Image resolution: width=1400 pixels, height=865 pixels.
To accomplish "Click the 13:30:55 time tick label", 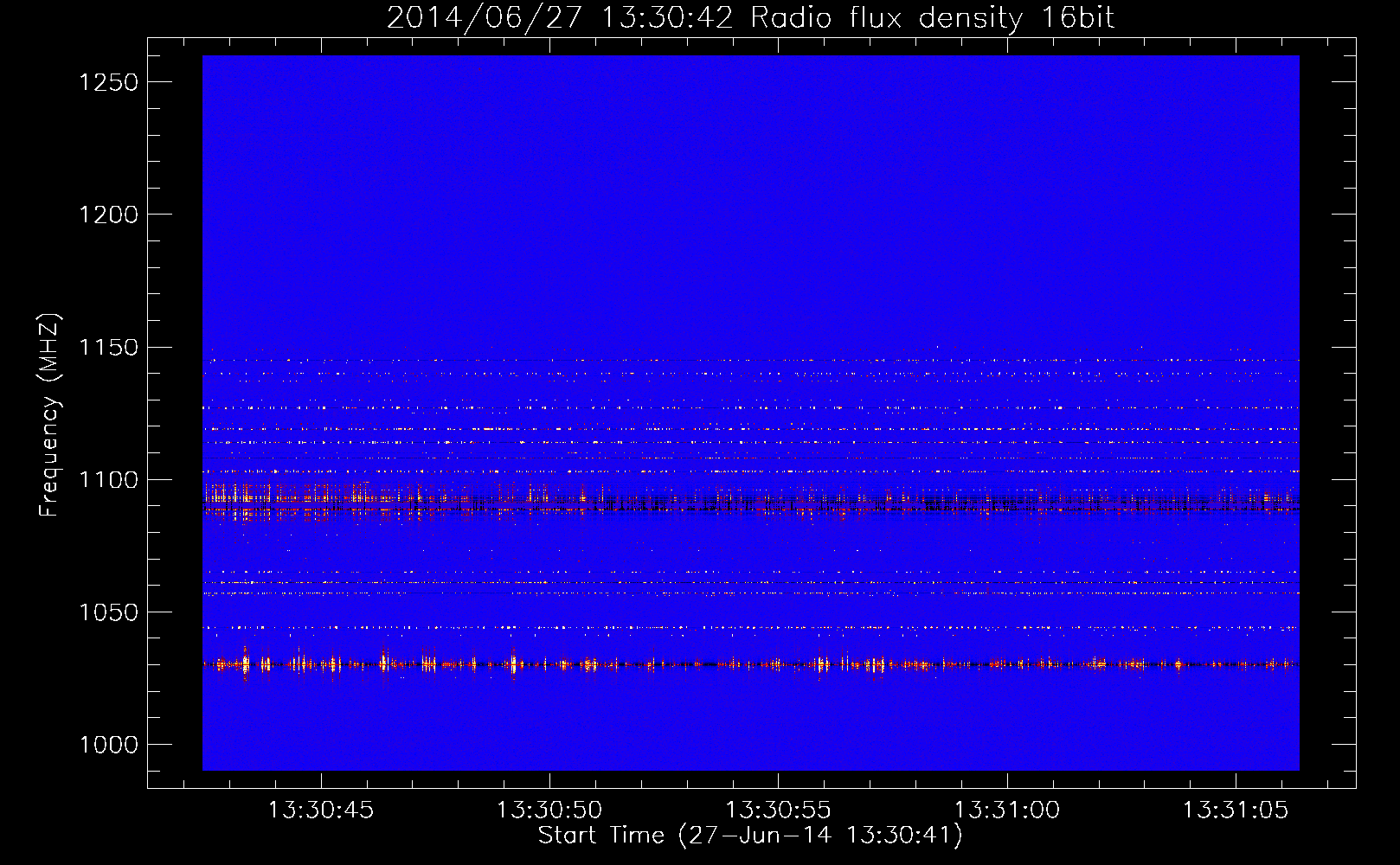I will pos(778,811).
